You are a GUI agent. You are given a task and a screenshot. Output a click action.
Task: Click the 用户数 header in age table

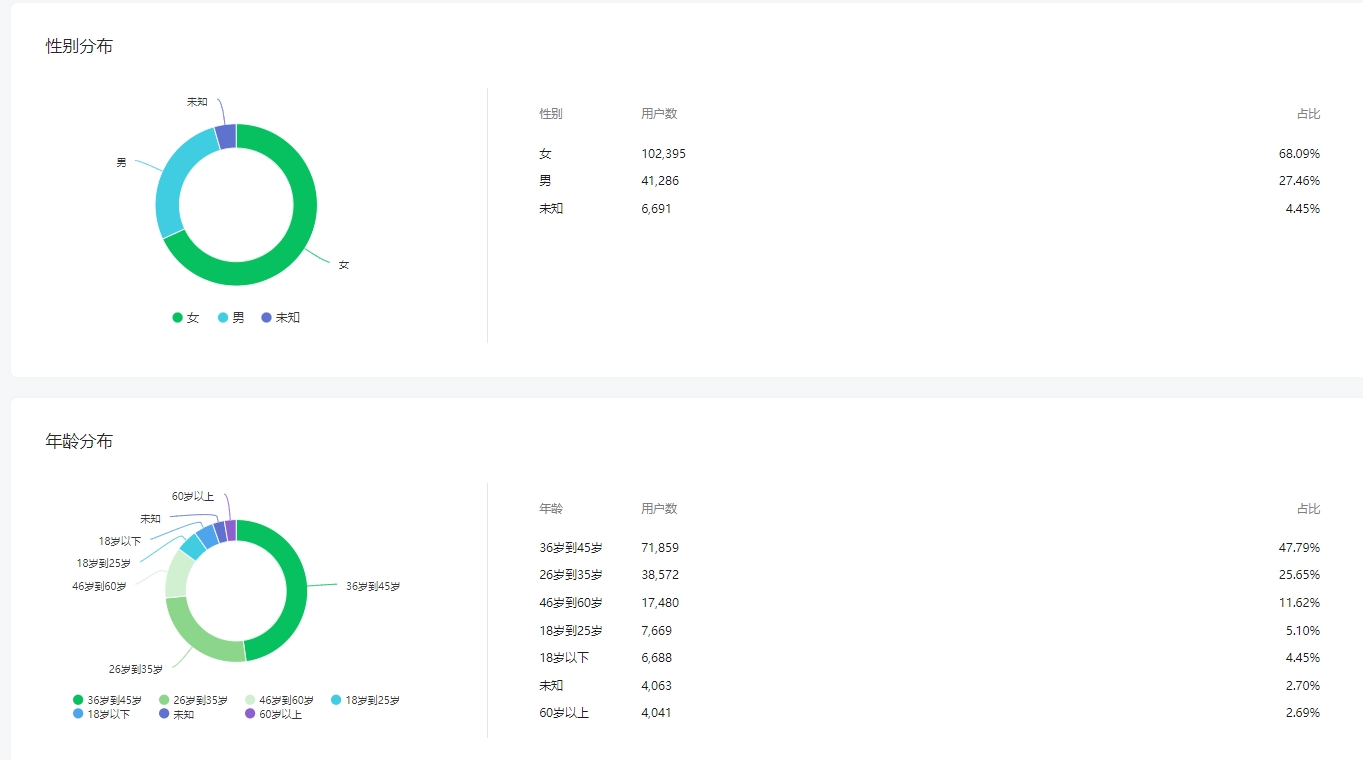point(659,509)
